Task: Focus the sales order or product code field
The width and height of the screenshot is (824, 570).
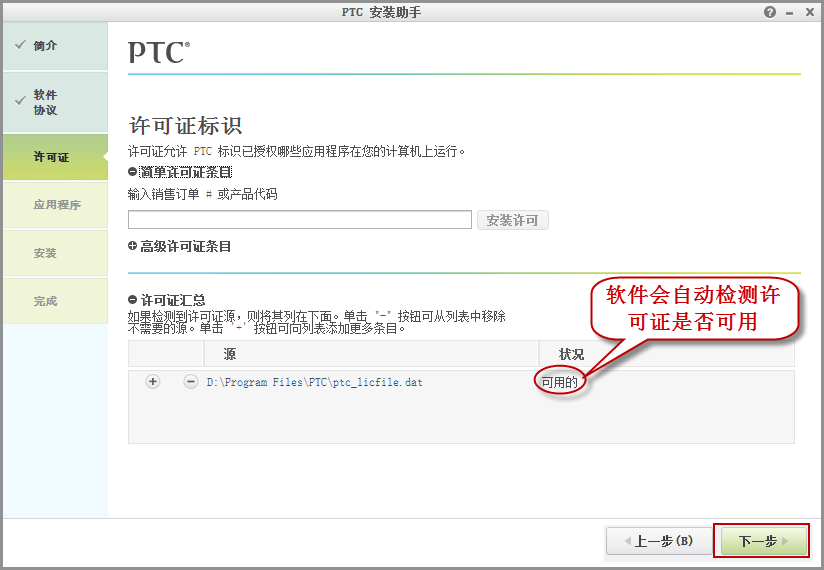Action: point(300,220)
